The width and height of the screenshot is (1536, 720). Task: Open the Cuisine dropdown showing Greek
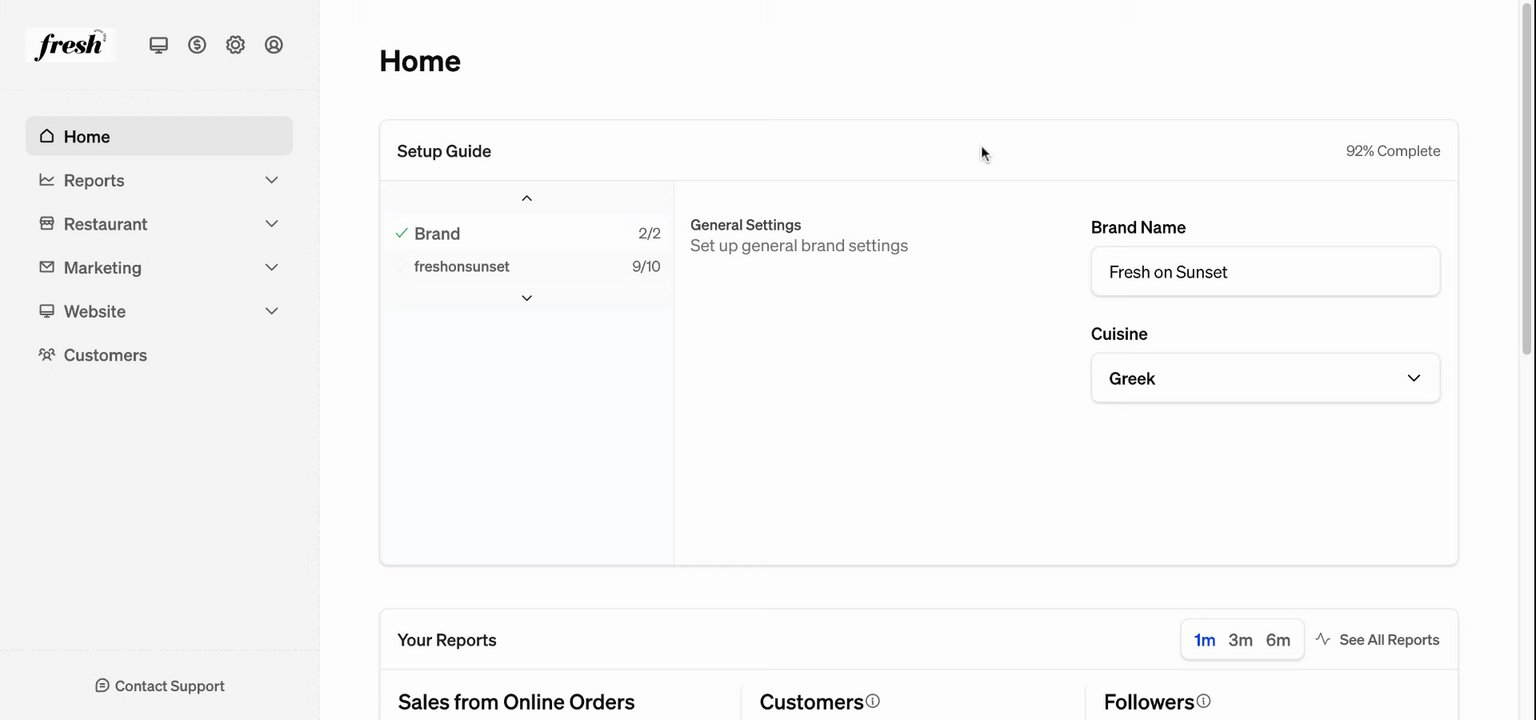tap(1265, 378)
